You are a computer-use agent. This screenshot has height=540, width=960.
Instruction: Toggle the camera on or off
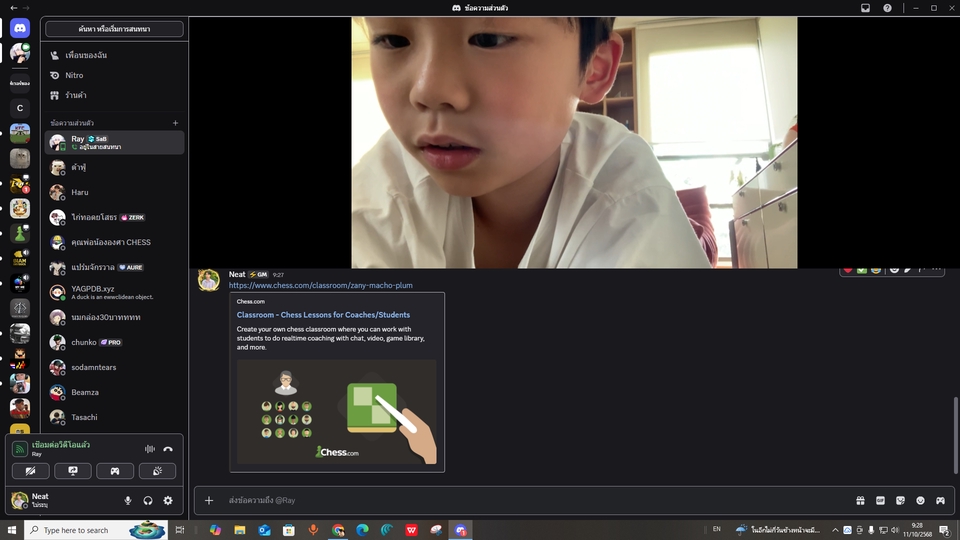(x=31, y=471)
